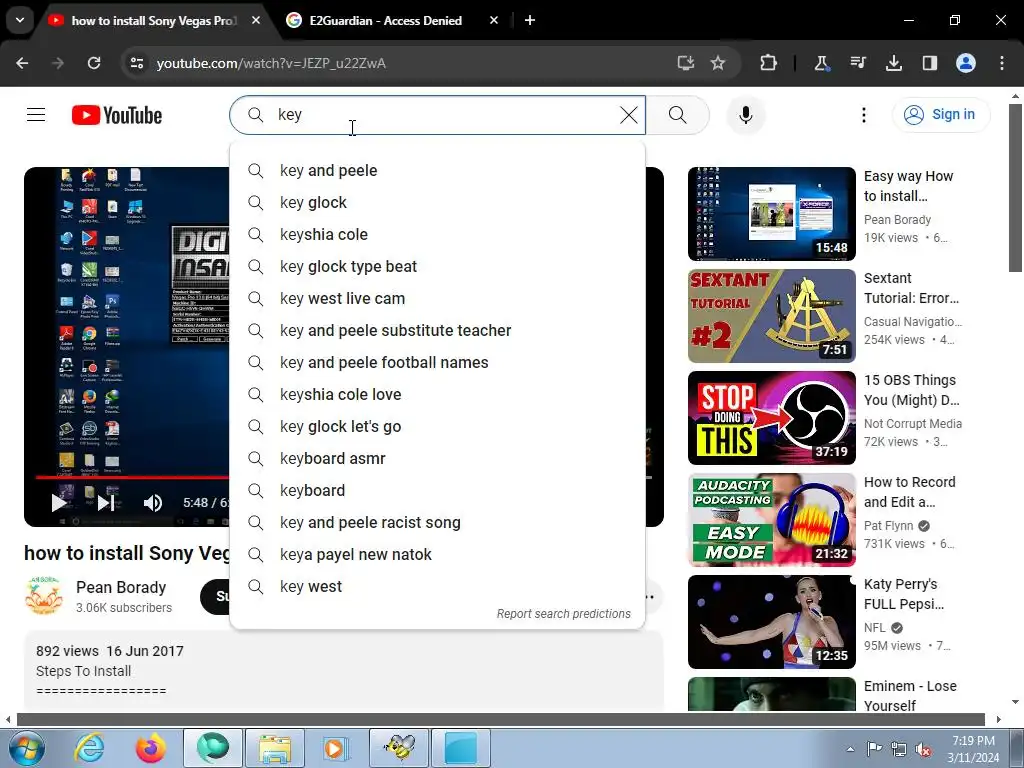Viewport: 1024px width, 768px height.
Task: Open Chrome downloads icon
Action: tap(893, 63)
